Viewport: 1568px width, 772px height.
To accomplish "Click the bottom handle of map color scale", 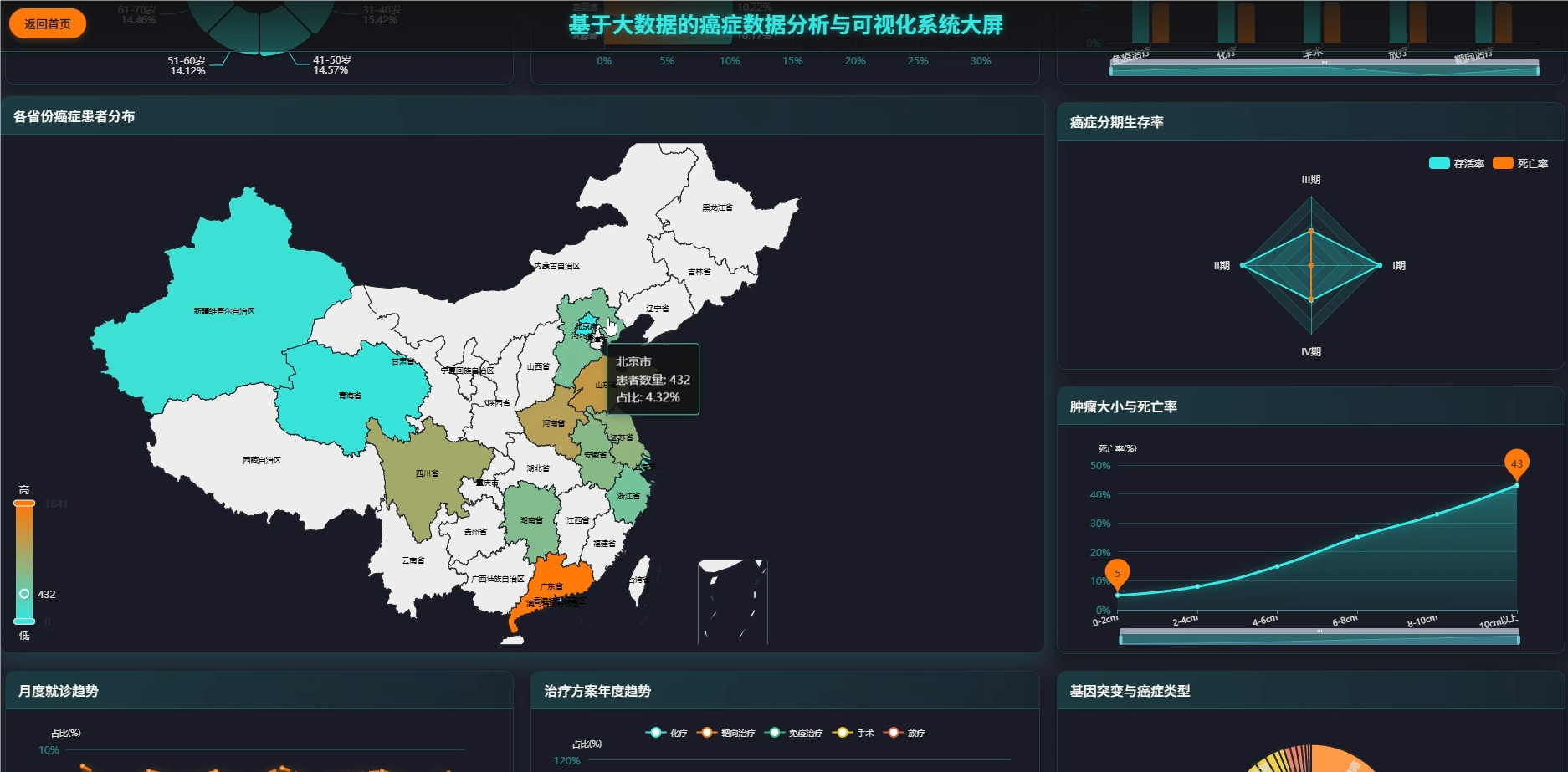I will coord(24,621).
